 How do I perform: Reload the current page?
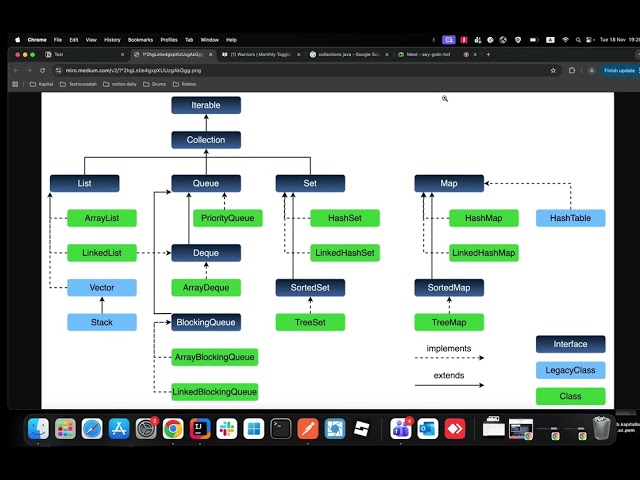click(42, 70)
